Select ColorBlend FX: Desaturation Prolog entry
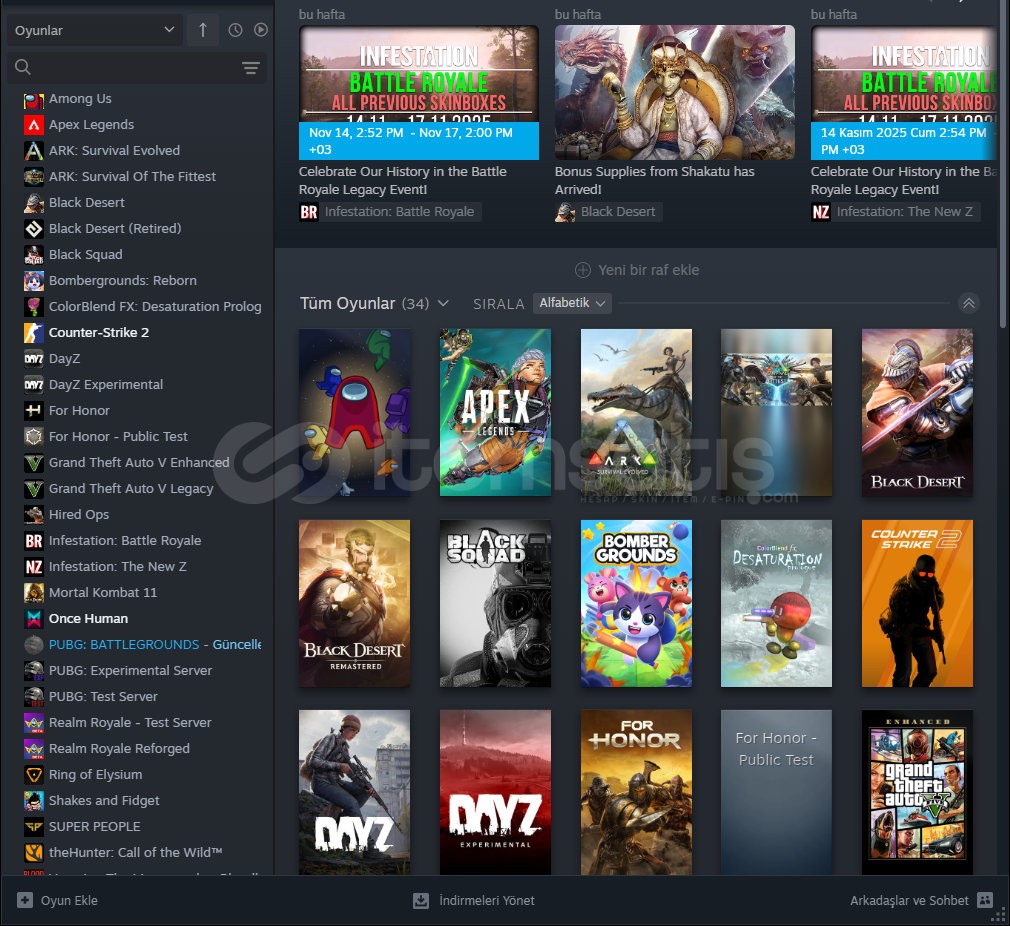1010x926 pixels. coord(155,307)
